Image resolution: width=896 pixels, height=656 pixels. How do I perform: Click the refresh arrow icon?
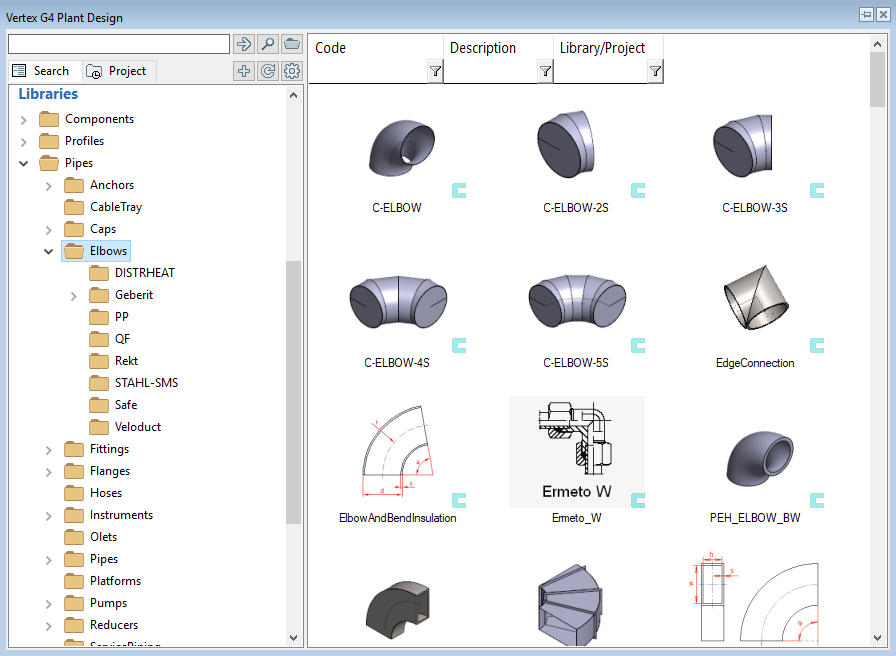click(268, 71)
